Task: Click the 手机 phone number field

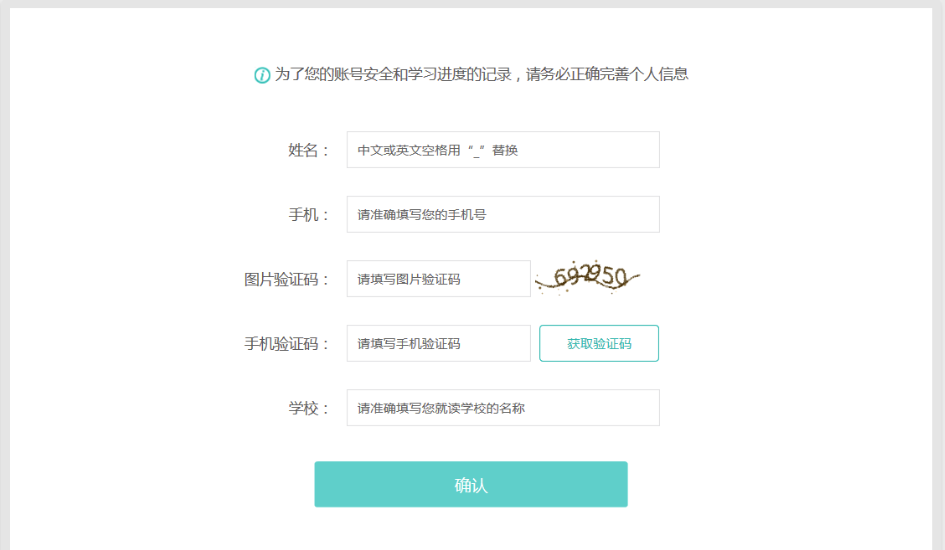Action: click(x=503, y=214)
